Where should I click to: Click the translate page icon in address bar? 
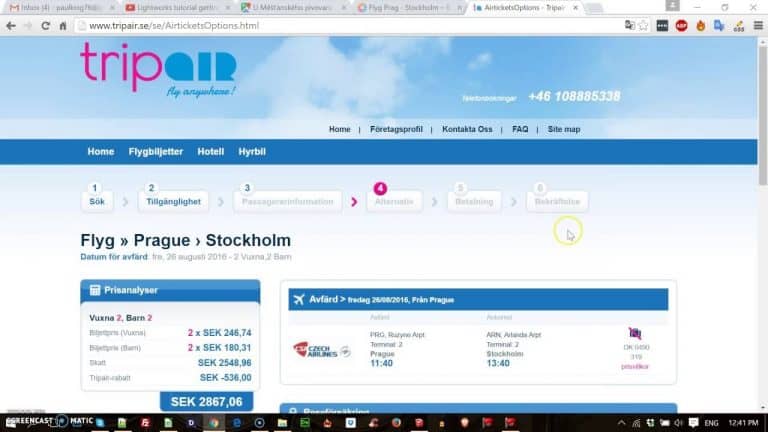coord(629,25)
